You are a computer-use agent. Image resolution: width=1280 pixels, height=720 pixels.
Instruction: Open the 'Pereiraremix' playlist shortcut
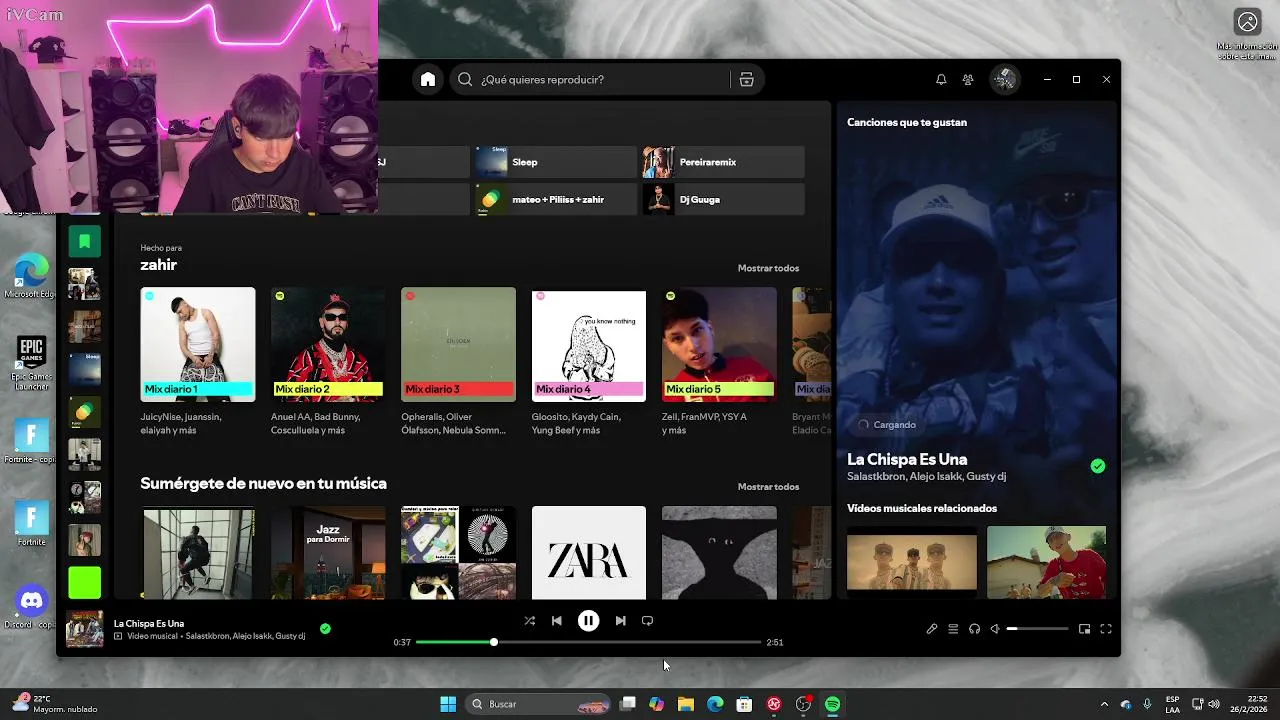coord(723,162)
